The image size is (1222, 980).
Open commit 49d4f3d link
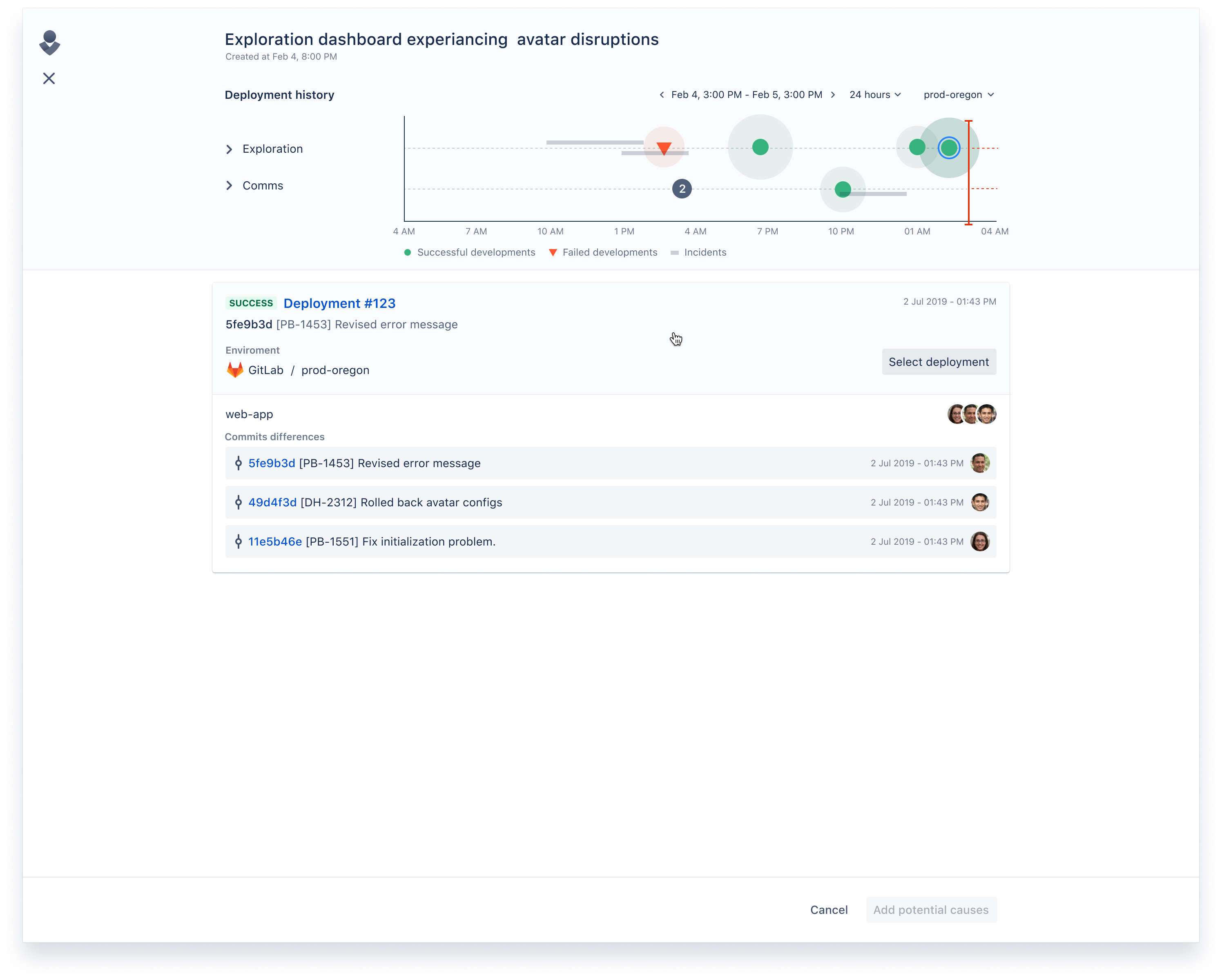(273, 502)
